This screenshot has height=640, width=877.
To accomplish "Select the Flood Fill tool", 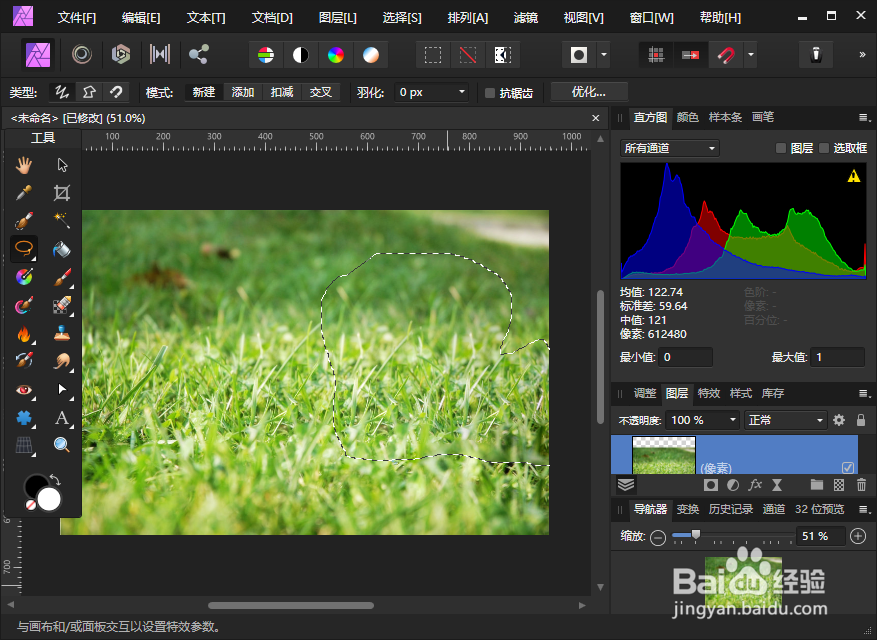I will tap(62, 249).
